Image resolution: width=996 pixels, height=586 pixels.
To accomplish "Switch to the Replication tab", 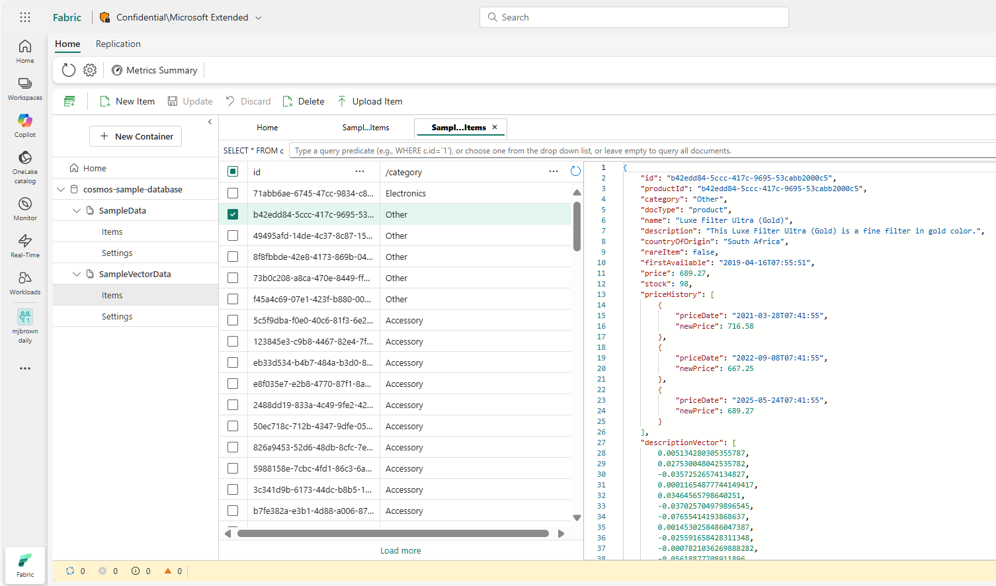I will 118,43.
